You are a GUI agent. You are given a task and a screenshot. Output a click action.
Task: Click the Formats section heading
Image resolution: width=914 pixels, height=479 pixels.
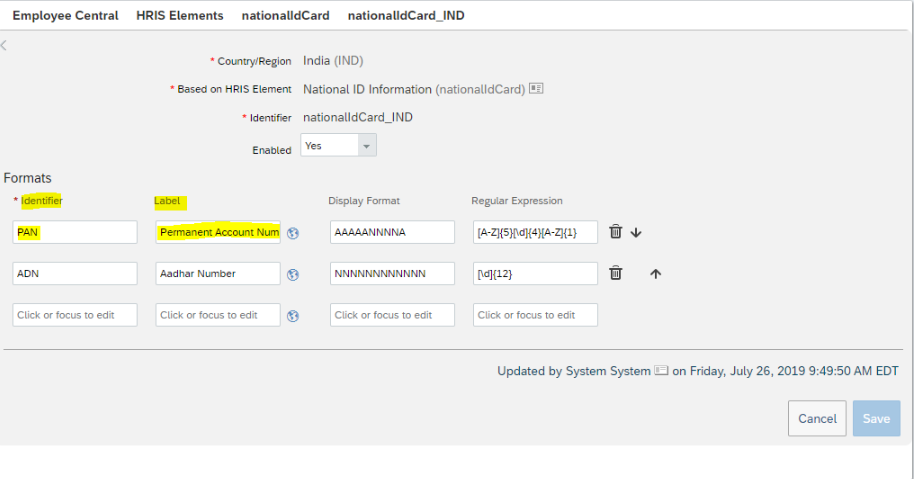click(27, 178)
